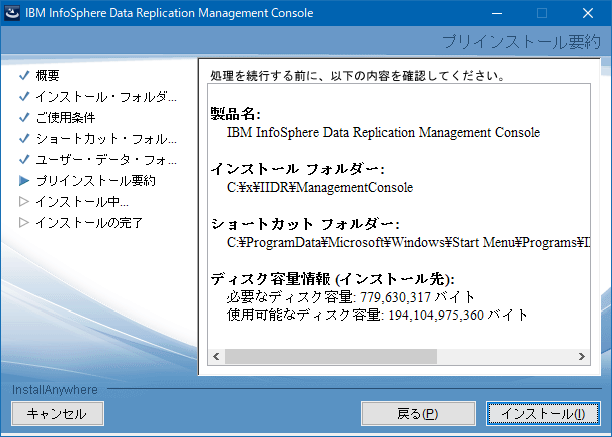
Task: Click hollow arrow beside インストールの完了 step
Action: (24, 222)
